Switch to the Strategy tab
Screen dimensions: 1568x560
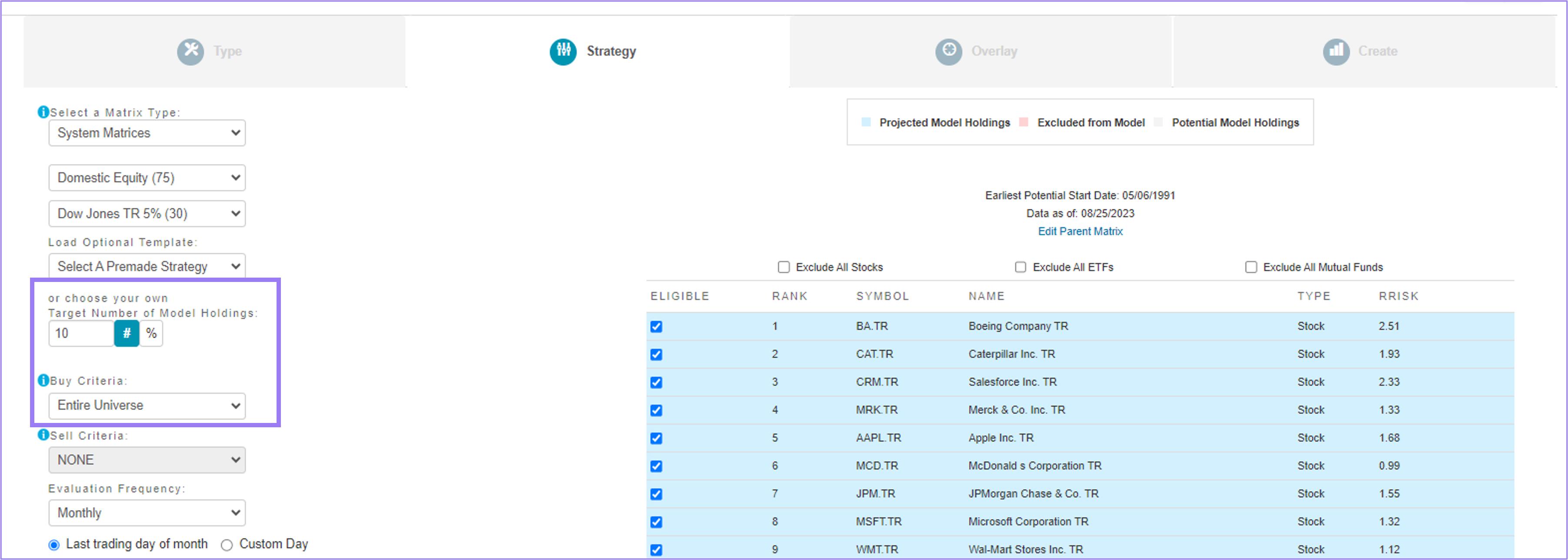(x=598, y=52)
